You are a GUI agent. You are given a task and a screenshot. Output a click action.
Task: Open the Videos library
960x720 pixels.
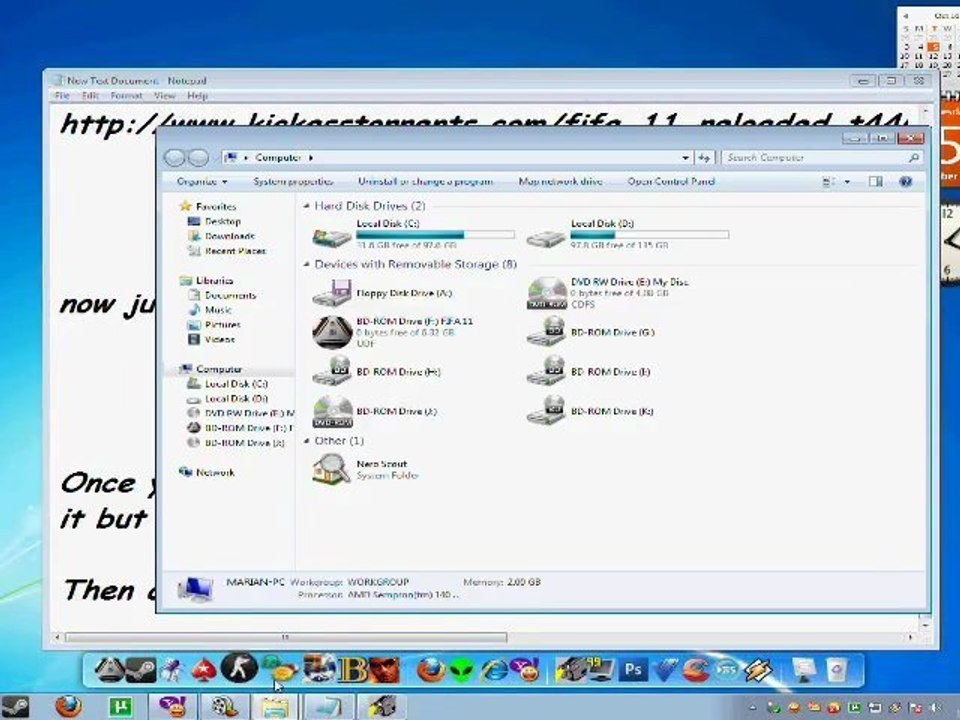pyautogui.click(x=220, y=340)
